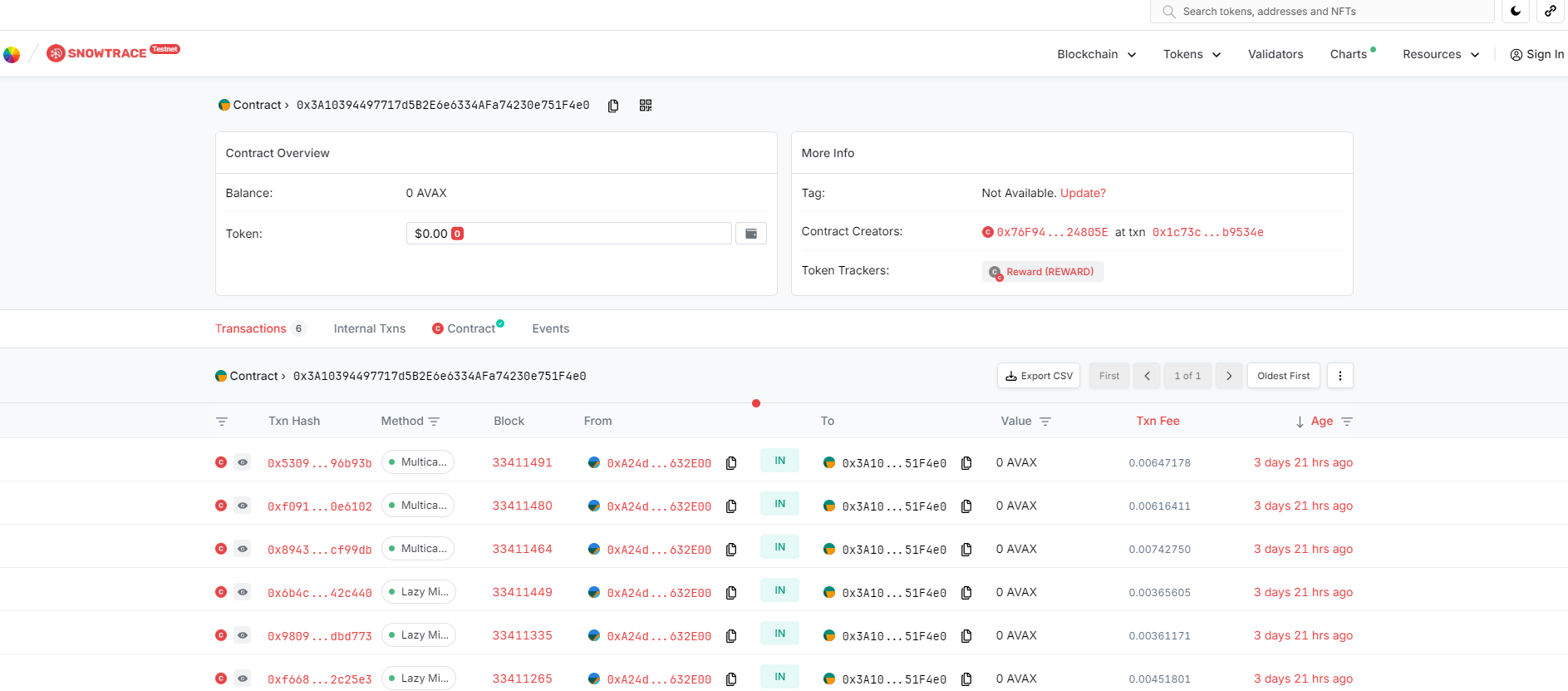Copy From address in row 0xf668...2c25e3
The height and width of the screenshot is (691, 1568).
pyautogui.click(x=731, y=679)
